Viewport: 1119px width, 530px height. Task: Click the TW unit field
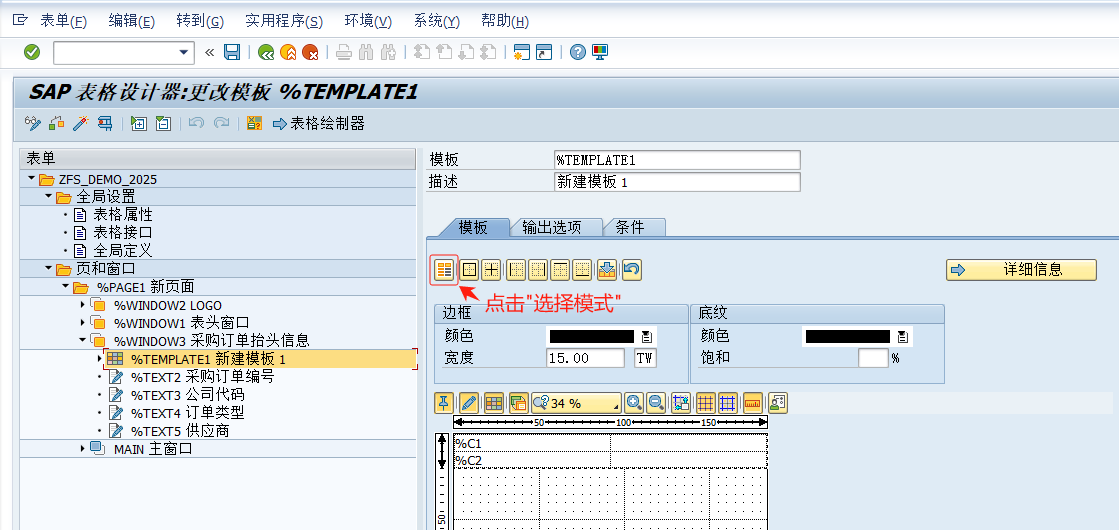pyautogui.click(x=646, y=358)
